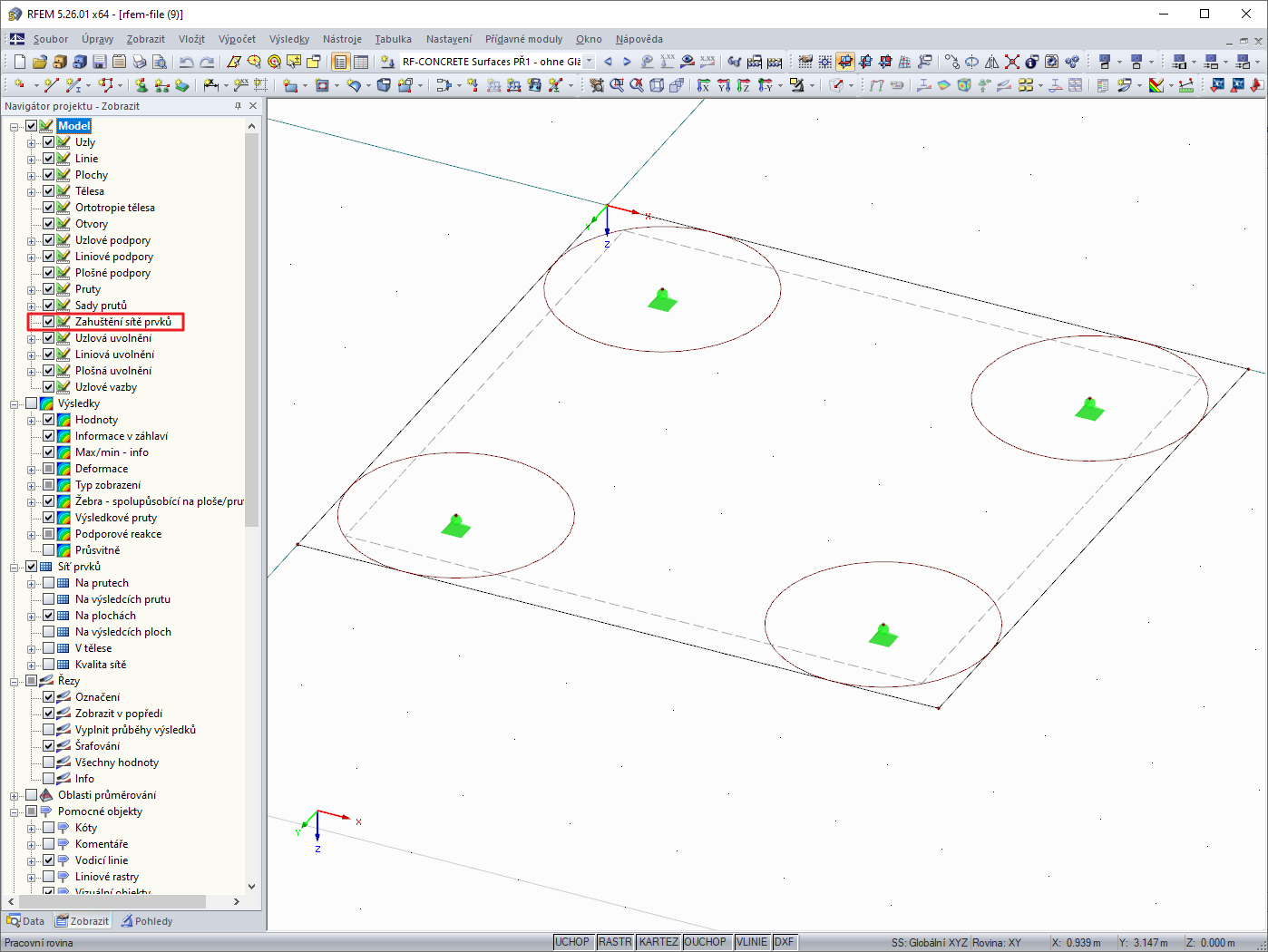
Task: Select the Podporové reakce tree item
Action: 118,534
